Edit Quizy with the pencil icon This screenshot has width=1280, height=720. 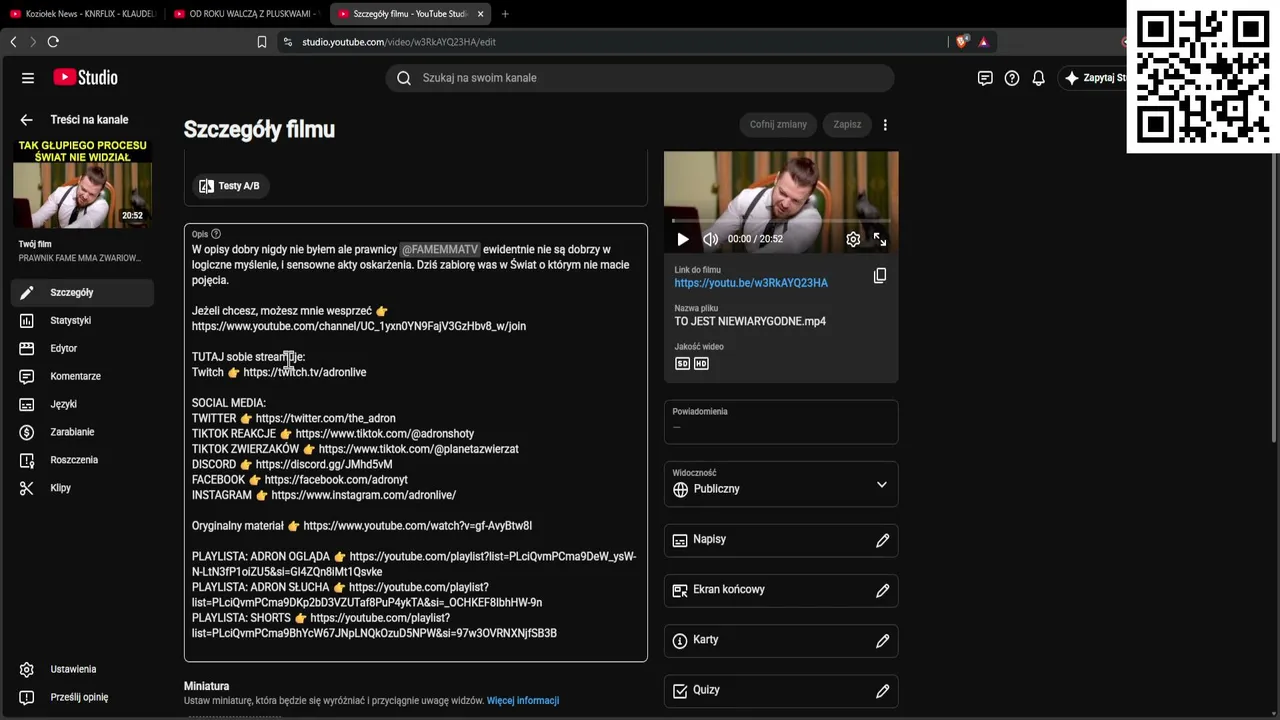882,690
